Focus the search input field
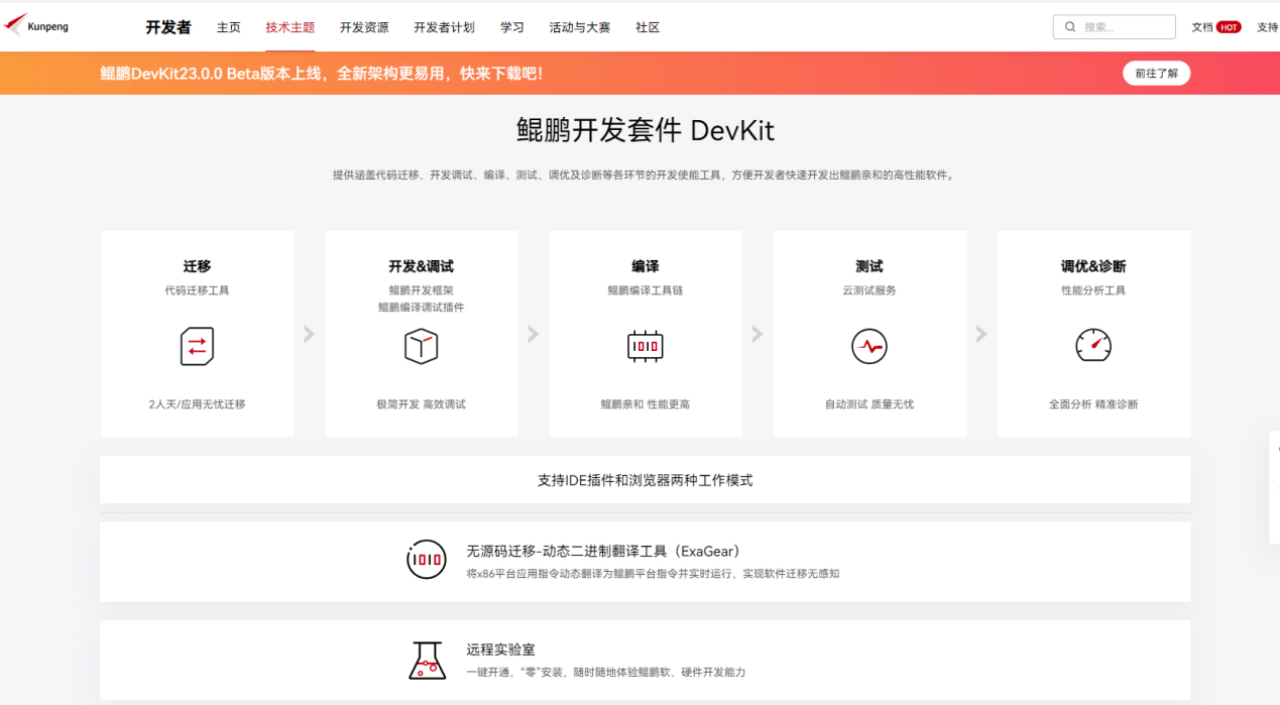The height and width of the screenshot is (705, 1280). (1114, 27)
